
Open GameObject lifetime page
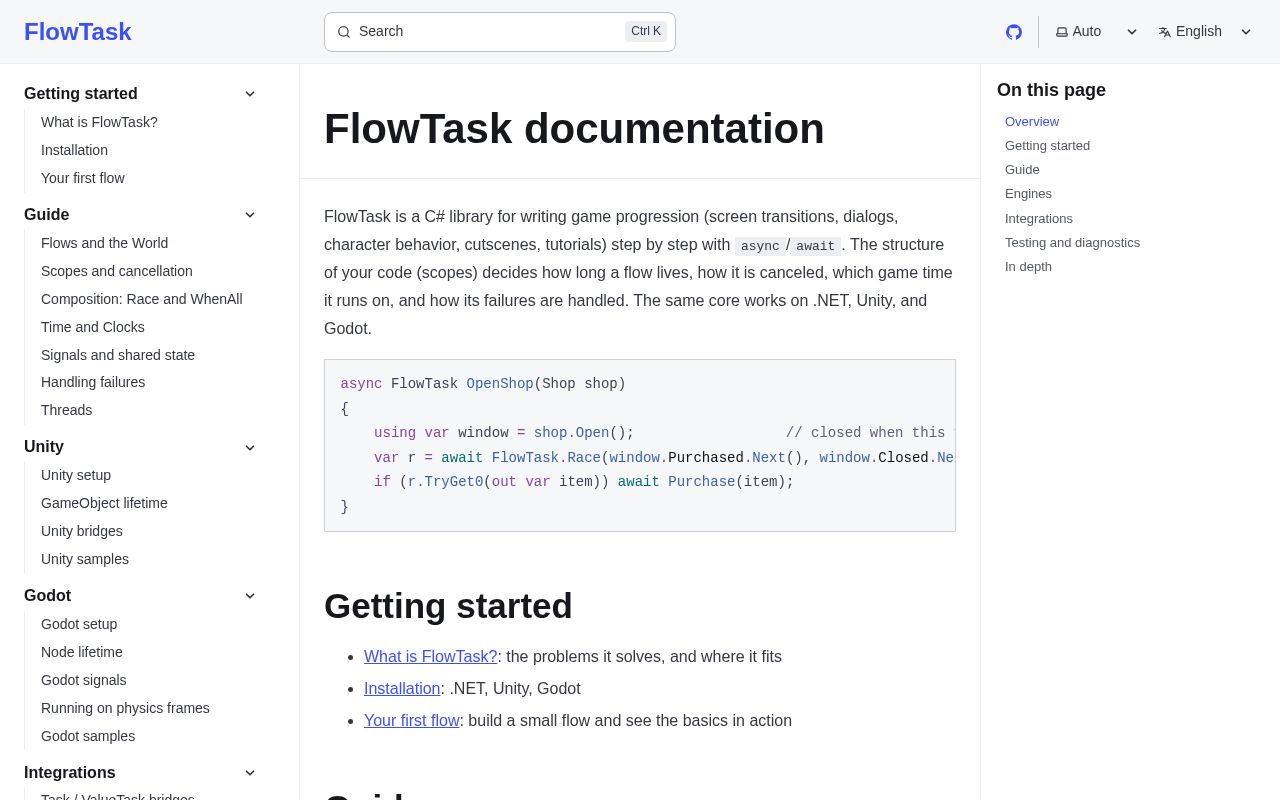pyautogui.click(x=104, y=503)
